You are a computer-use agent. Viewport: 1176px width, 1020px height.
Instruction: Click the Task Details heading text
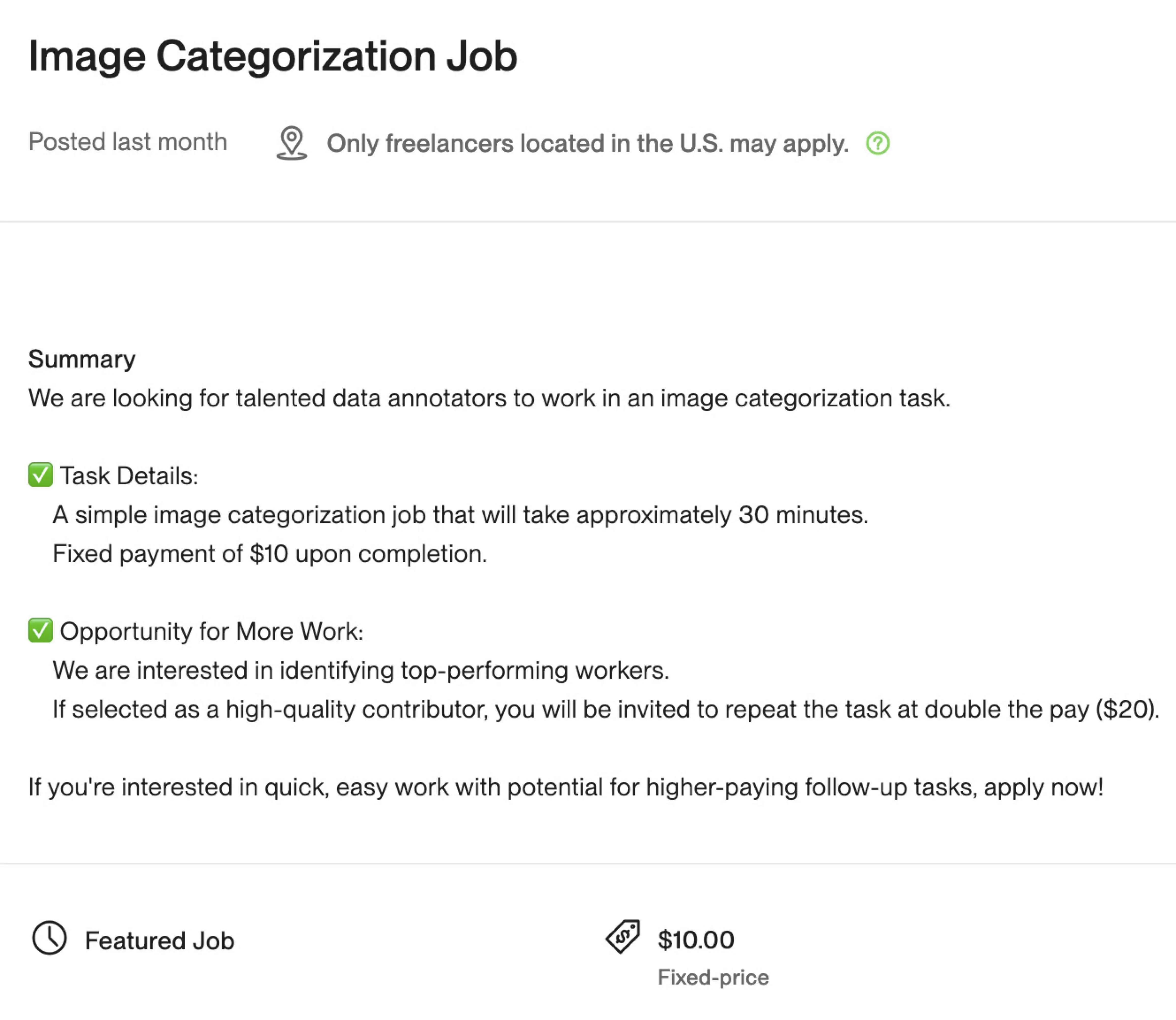[129, 476]
